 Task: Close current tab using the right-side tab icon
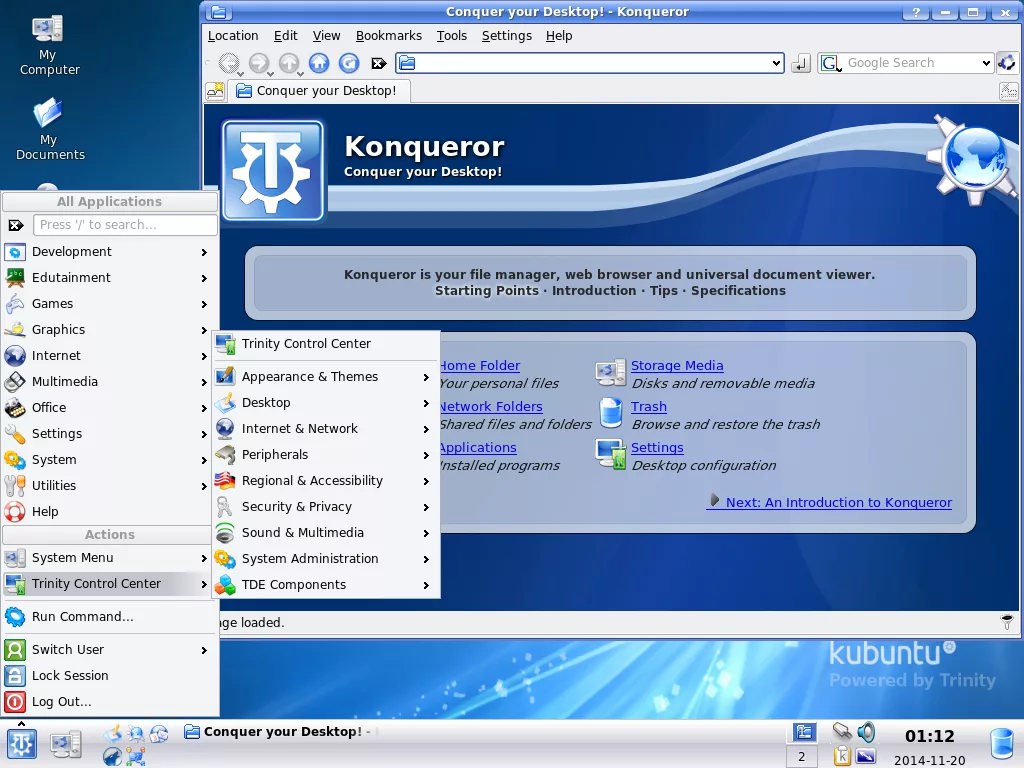coord(1008,91)
